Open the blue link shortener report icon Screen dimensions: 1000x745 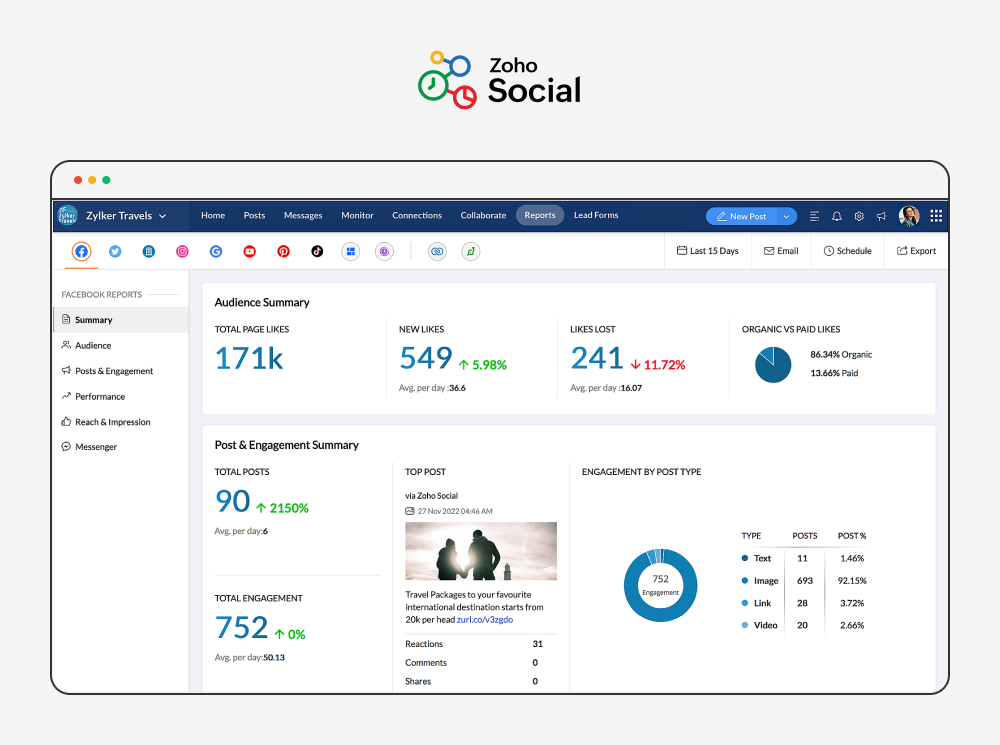pyautogui.click(x=437, y=251)
